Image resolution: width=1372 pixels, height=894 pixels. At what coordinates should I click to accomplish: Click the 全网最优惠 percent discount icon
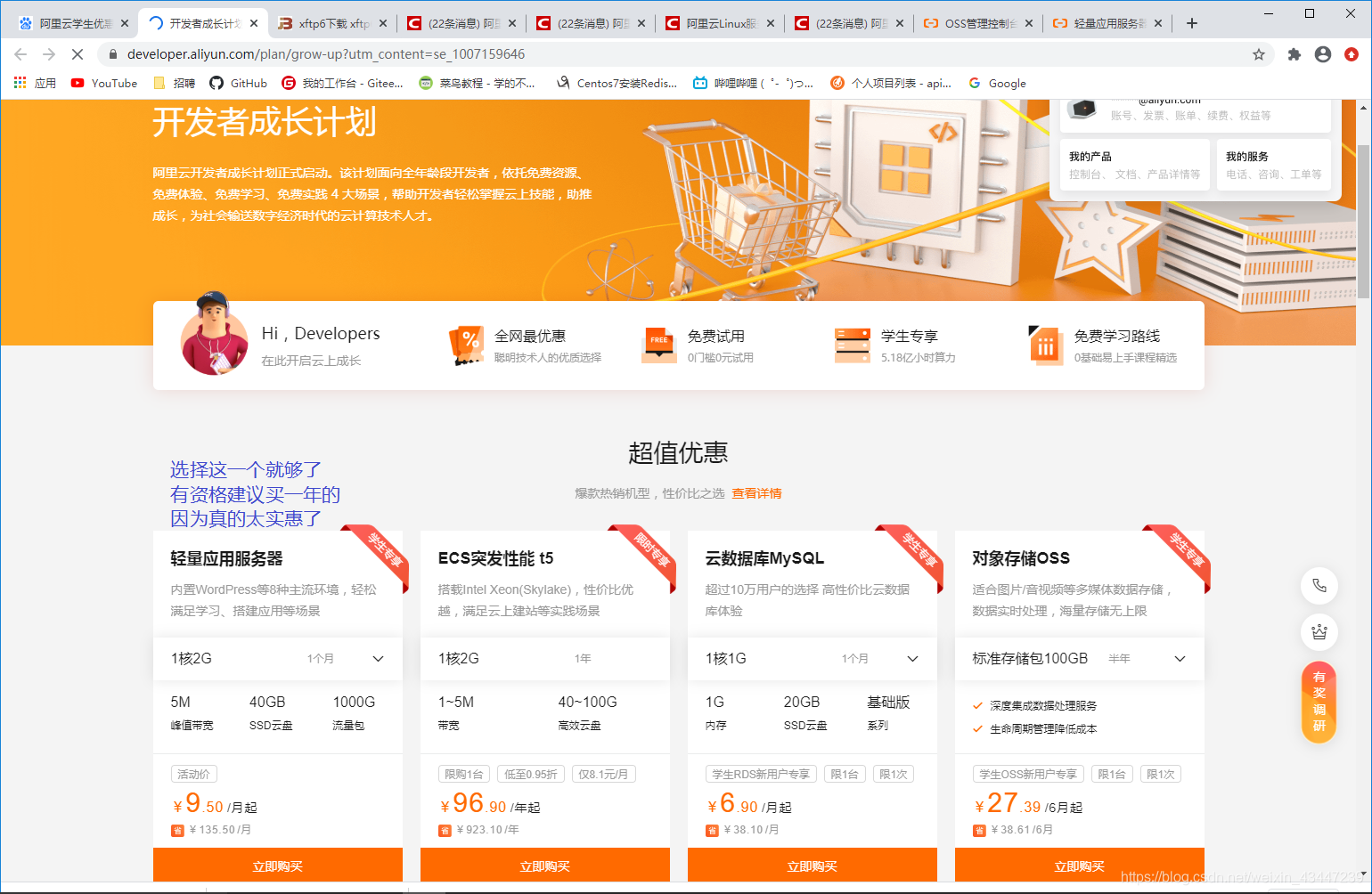467,345
